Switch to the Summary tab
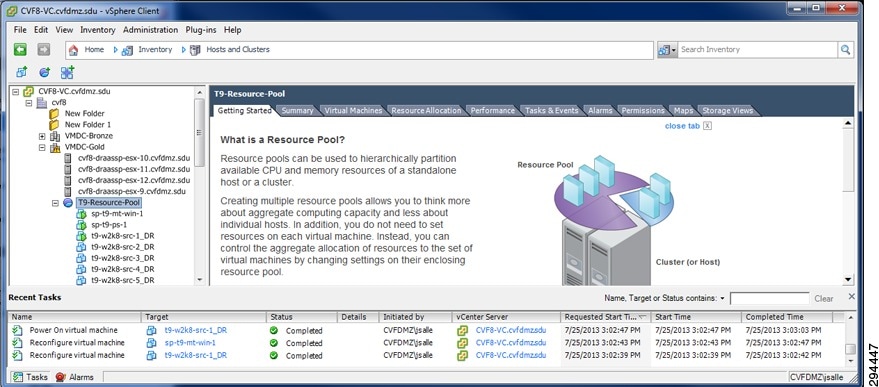The image size is (879, 387). click(x=297, y=110)
